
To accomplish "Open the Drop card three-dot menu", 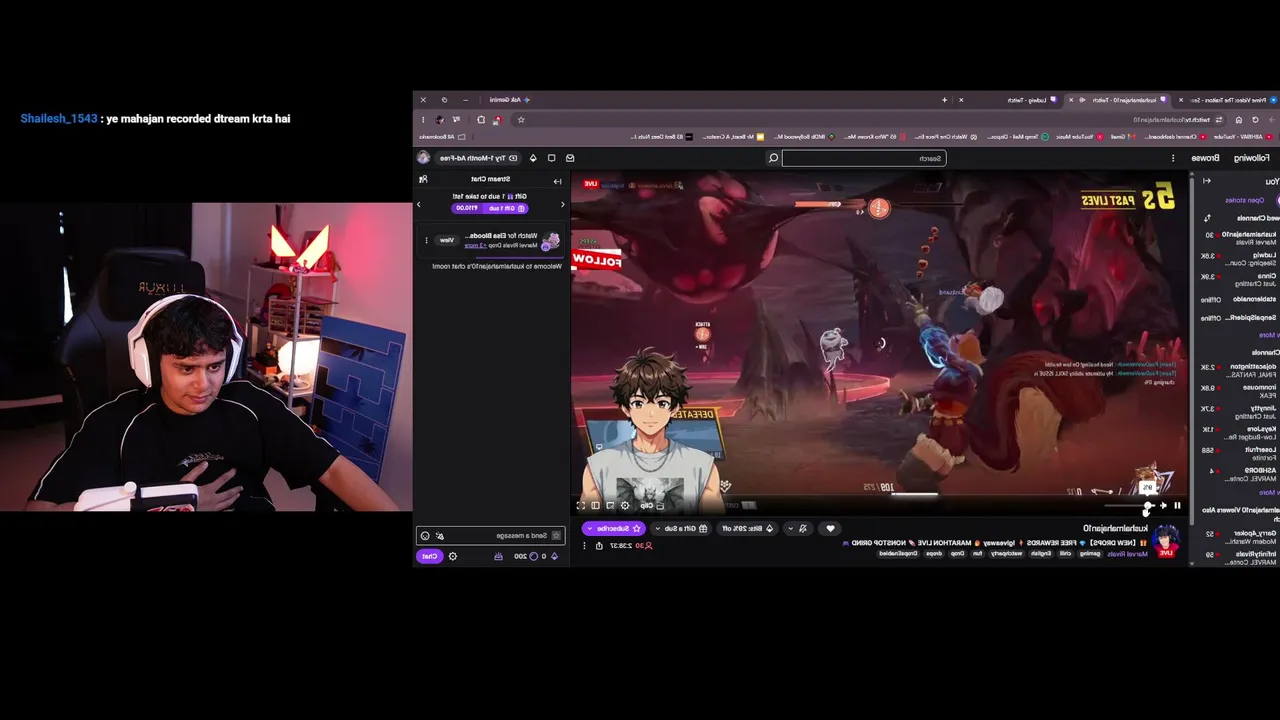I will 427,240.
